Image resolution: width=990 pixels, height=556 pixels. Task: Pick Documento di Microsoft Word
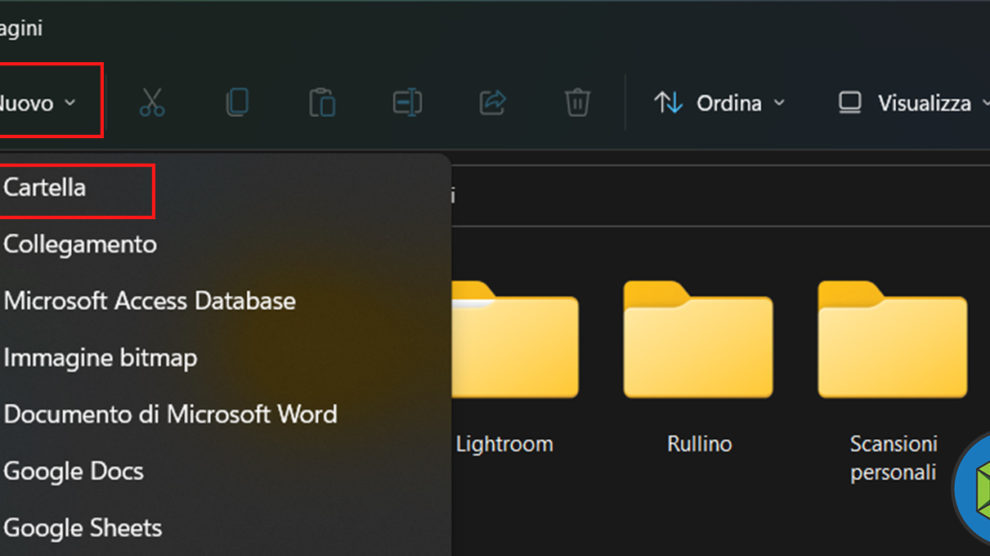click(170, 415)
